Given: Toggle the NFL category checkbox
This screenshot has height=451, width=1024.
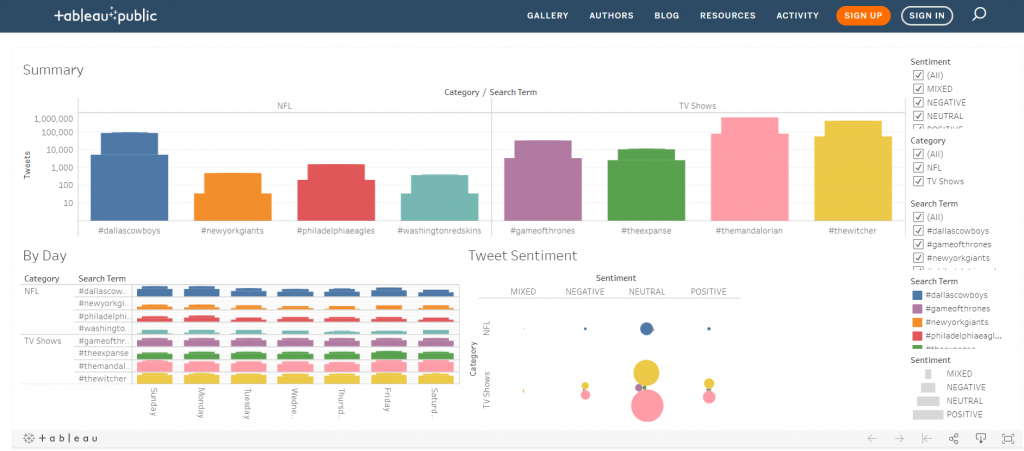Looking at the screenshot, I should (x=918, y=168).
